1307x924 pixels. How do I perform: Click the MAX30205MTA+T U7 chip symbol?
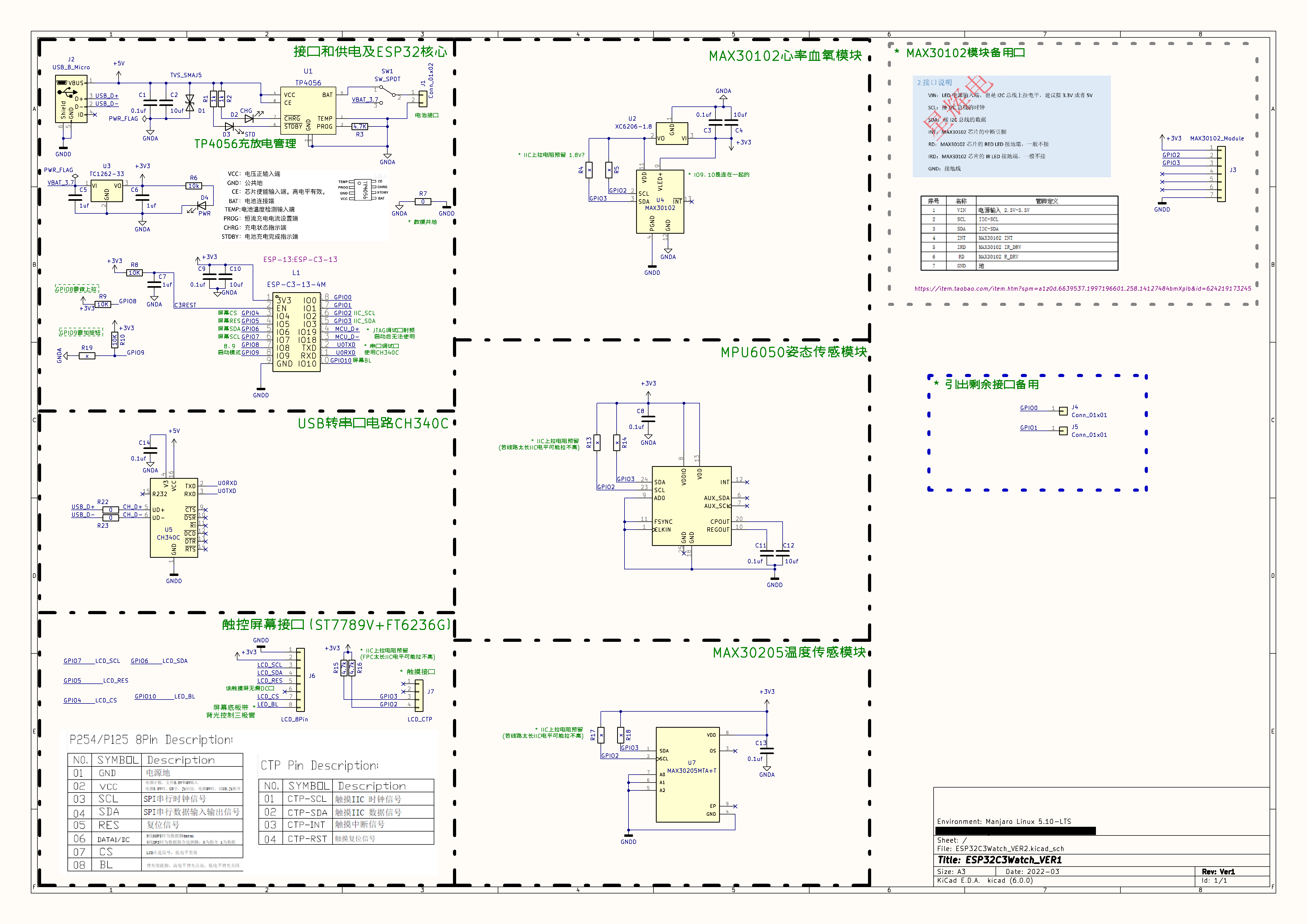point(688,774)
